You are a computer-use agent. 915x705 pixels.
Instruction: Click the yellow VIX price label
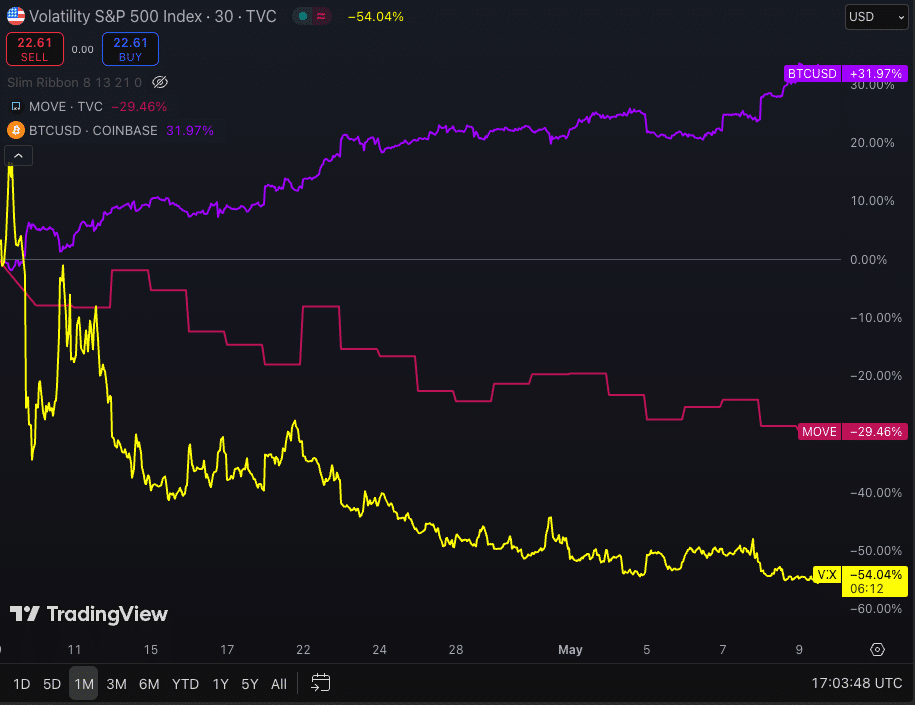point(826,575)
